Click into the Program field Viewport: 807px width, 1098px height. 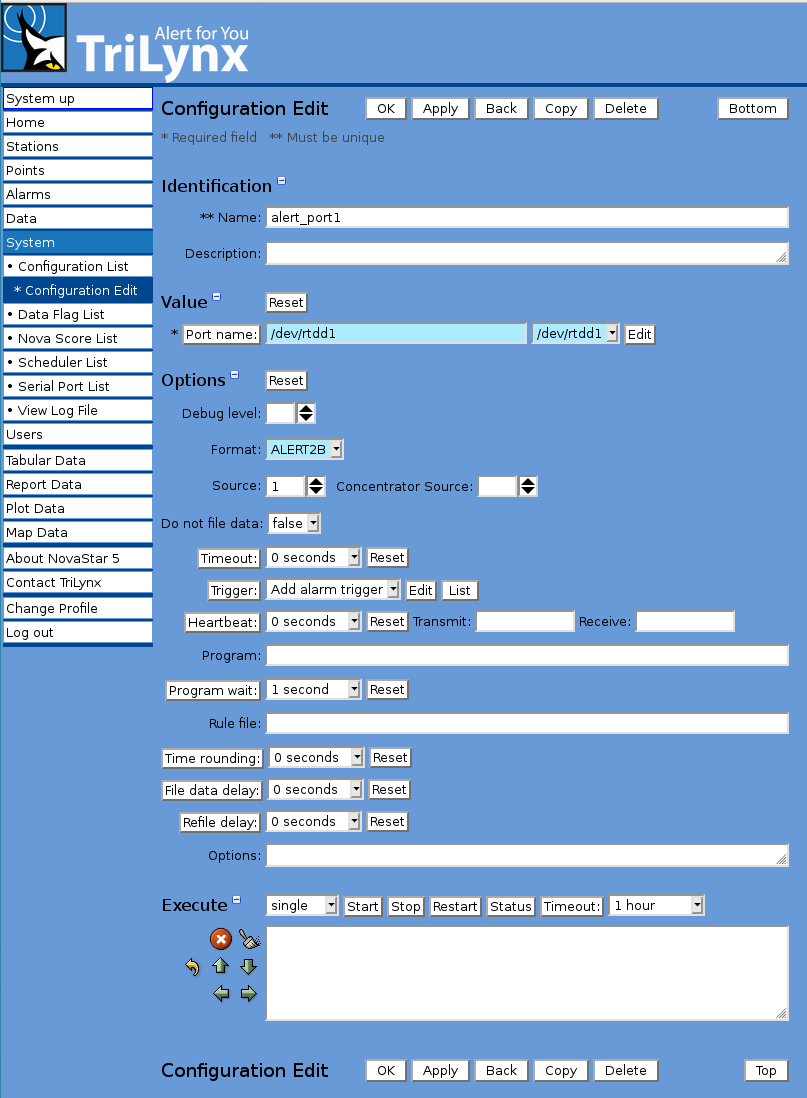click(x=527, y=655)
